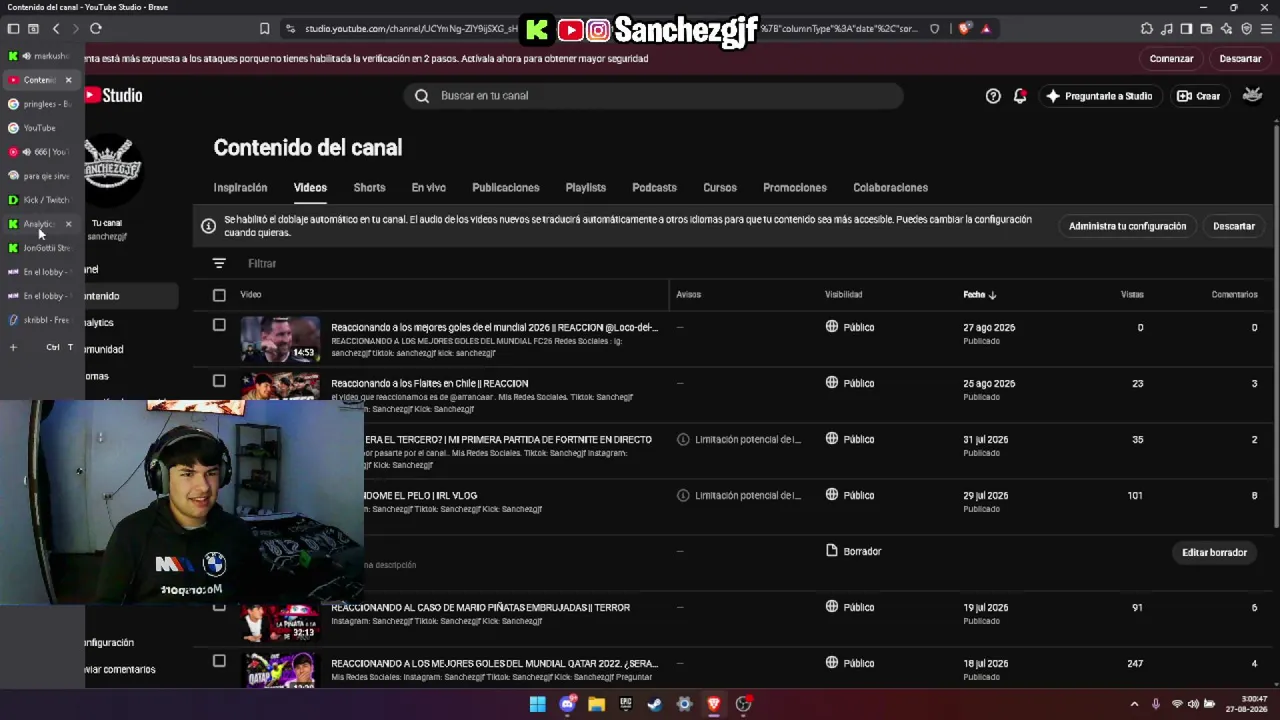Open the YouTube Studio help icon
The height and width of the screenshot is (720, 1280).
(x=993, y=96)
